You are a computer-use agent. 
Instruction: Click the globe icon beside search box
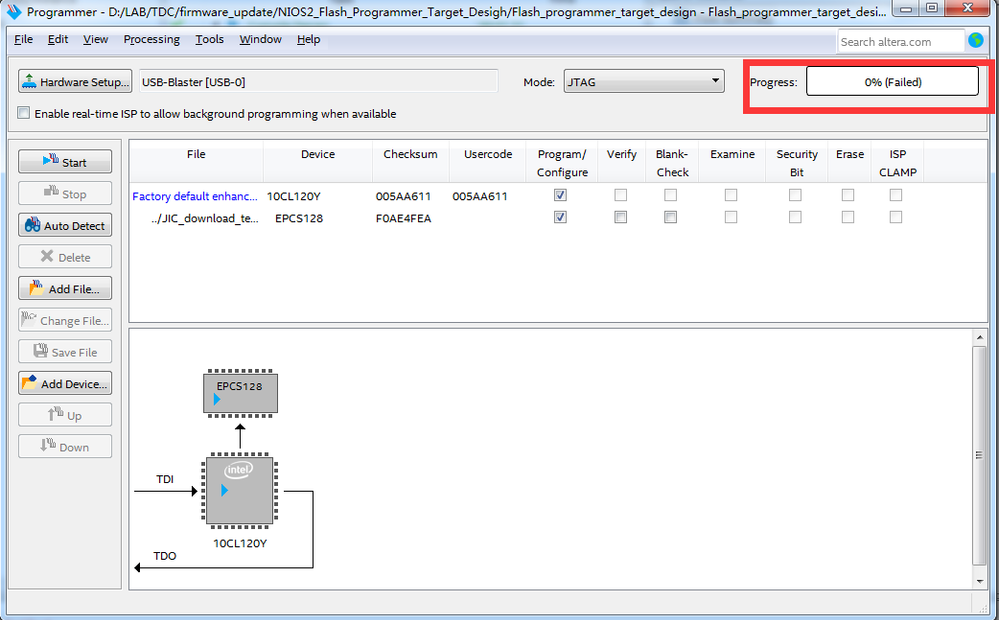pyautogui.click(x=977, y=41)
